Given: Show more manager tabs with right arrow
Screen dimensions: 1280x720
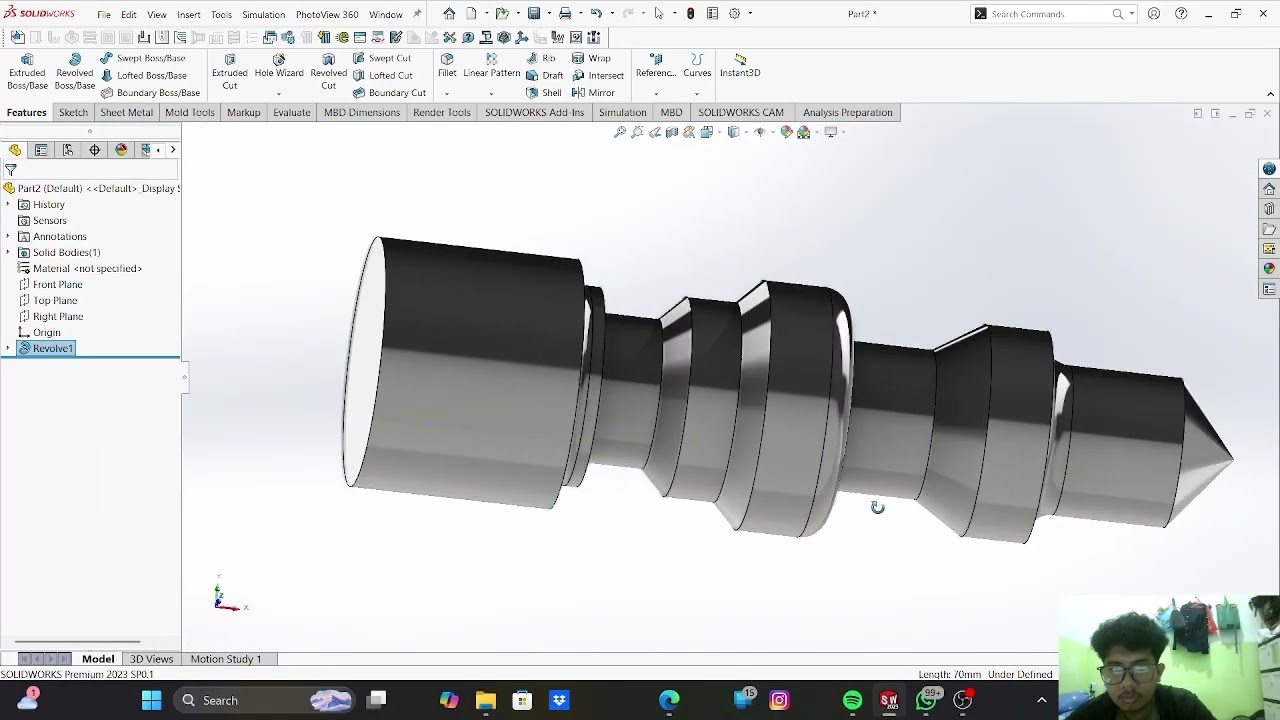Looking at the screenshot, I should [173, 150].
